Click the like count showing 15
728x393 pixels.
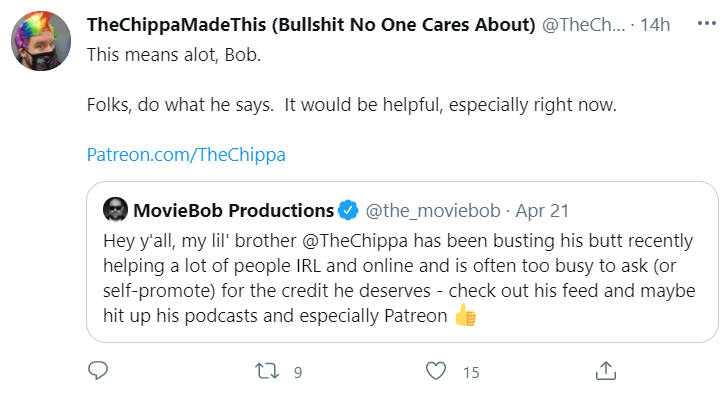click(471, 372)
